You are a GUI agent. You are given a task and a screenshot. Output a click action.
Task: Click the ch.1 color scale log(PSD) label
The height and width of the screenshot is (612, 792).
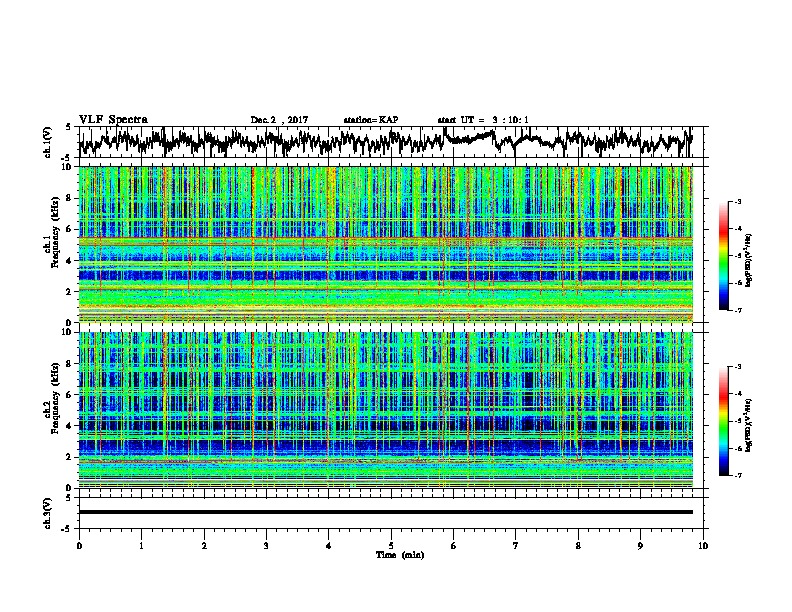(x=749, y=260)
